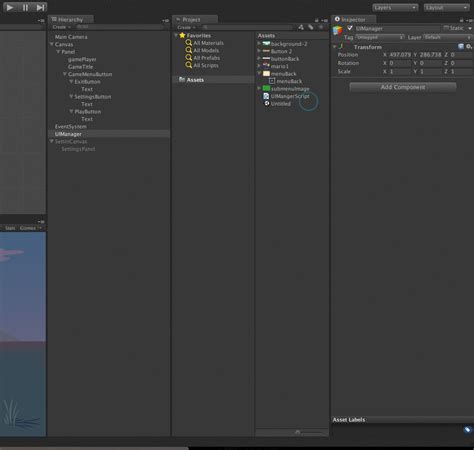Collapse the Canvas tree item
Viewport: 474px width, 450px height.
click(52, 44)
